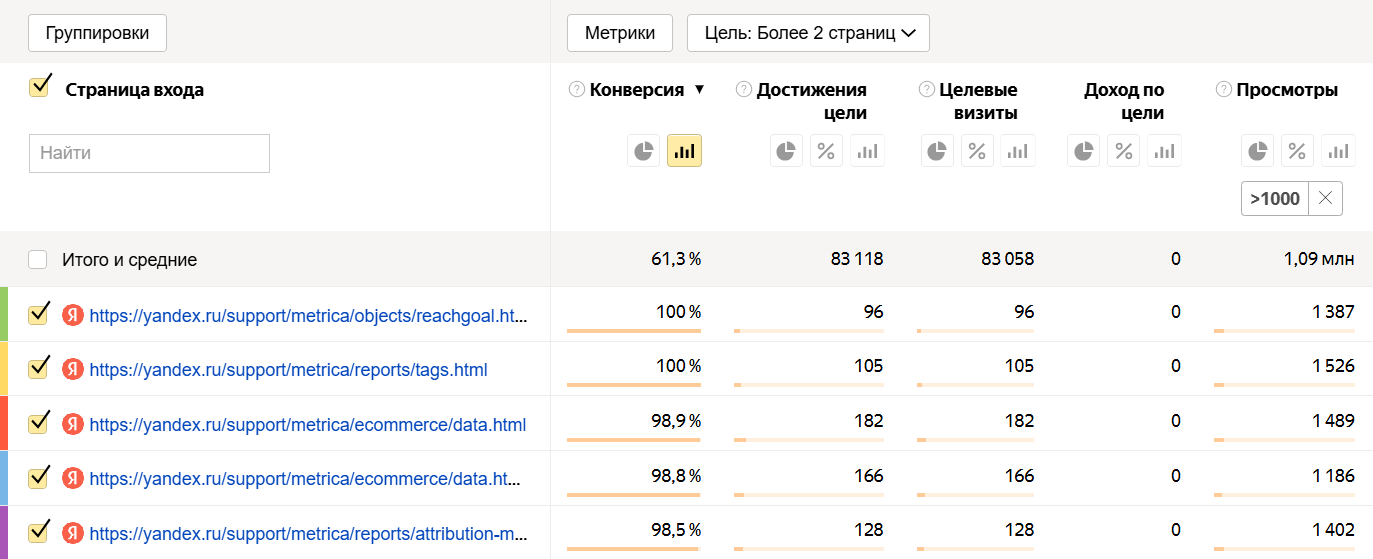Remove the >1000 Просмотры filter
The image size is (1373, 559).
(x=1325, y=198)
